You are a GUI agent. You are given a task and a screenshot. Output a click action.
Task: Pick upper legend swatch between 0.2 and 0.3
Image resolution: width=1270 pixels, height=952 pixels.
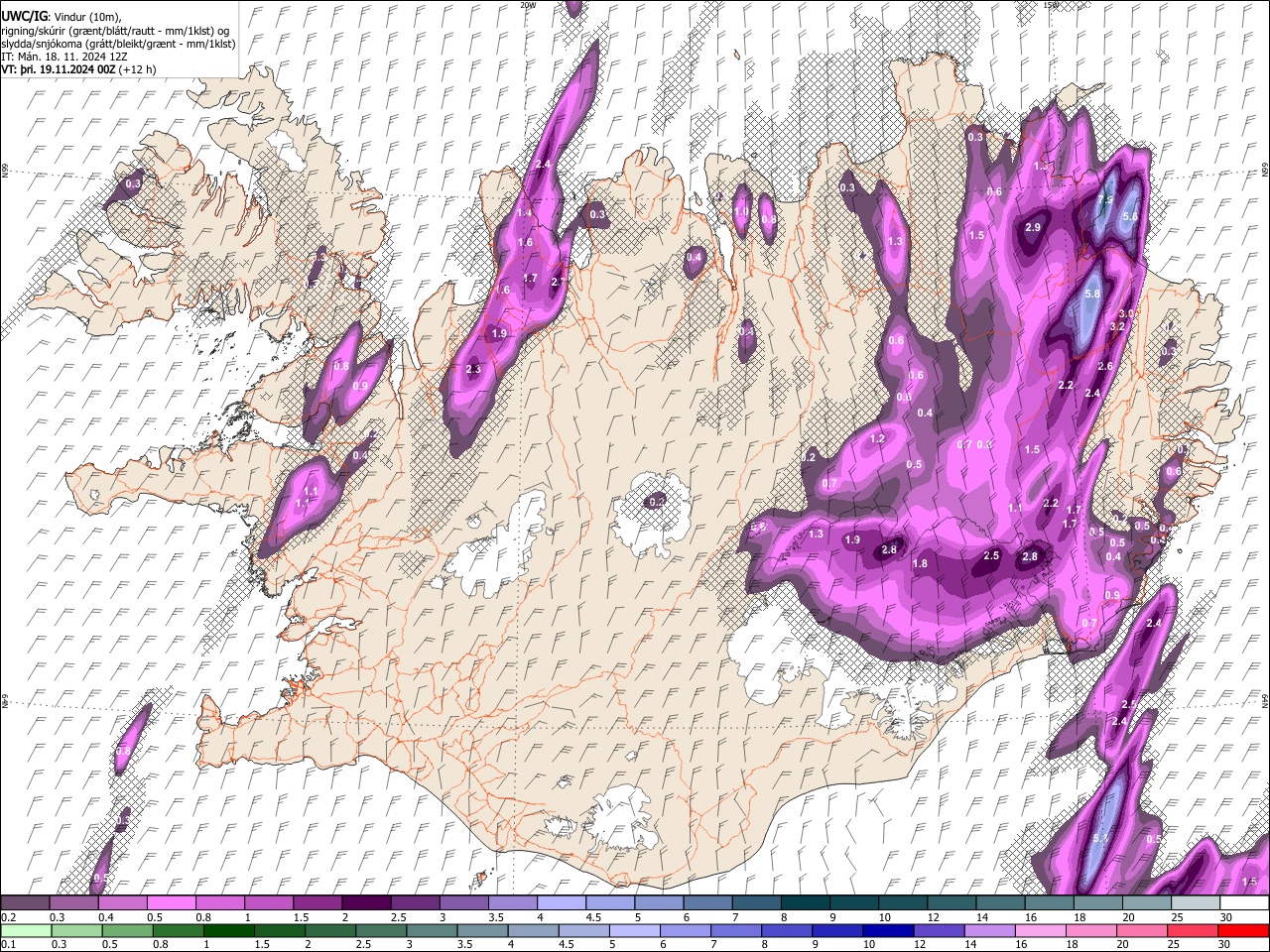tap(25, 903)
